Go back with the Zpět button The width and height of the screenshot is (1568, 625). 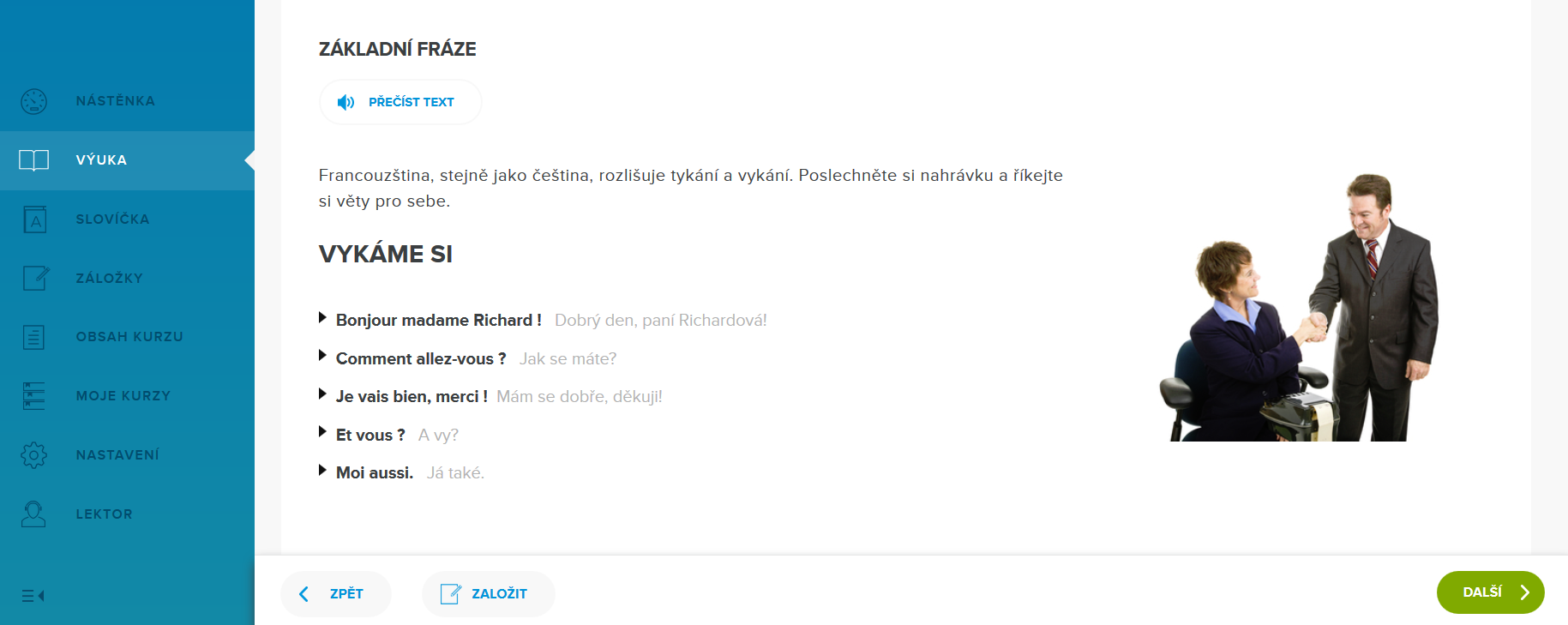335,593
